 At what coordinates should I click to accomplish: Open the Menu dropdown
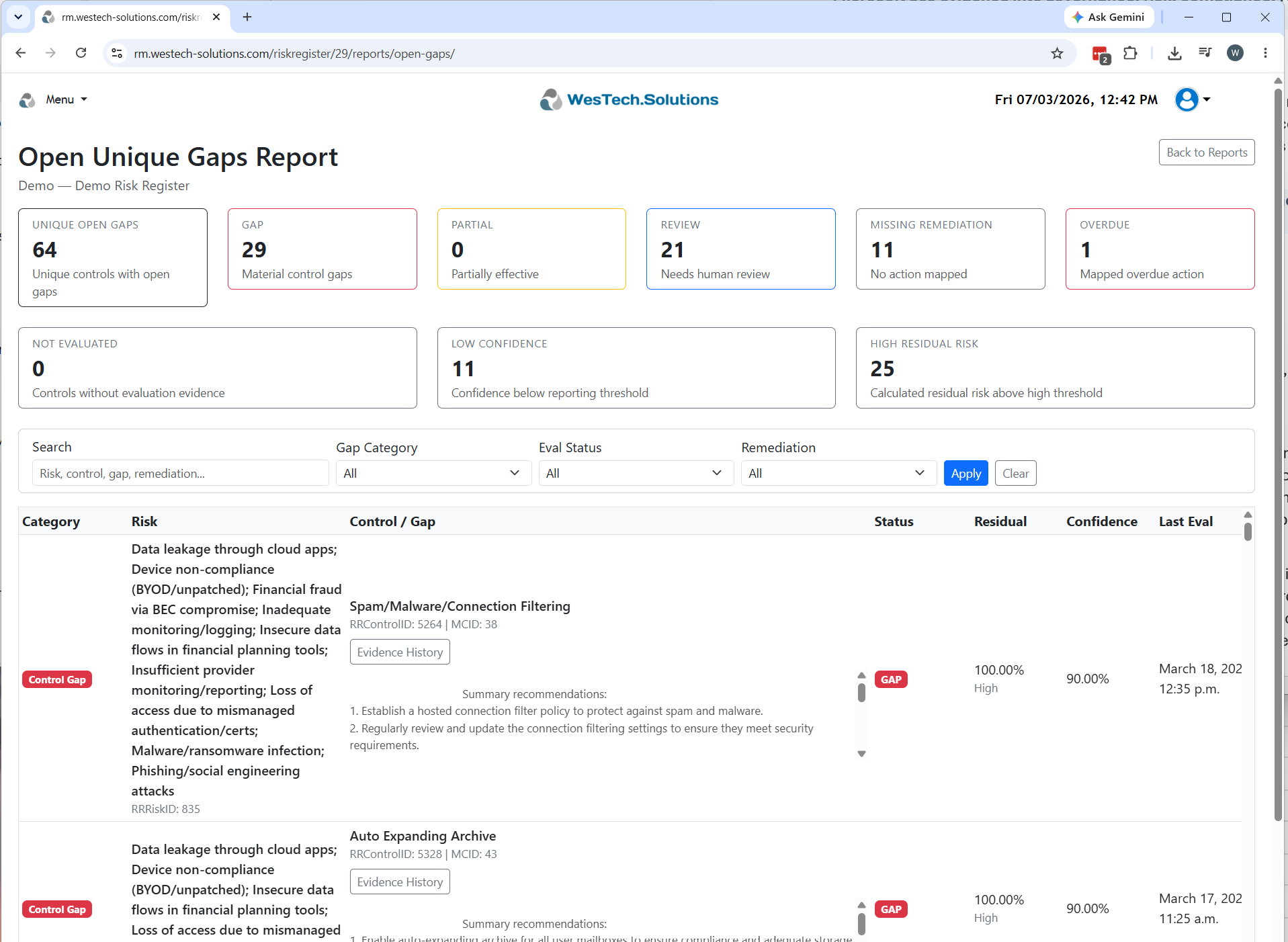click(67, 99)
